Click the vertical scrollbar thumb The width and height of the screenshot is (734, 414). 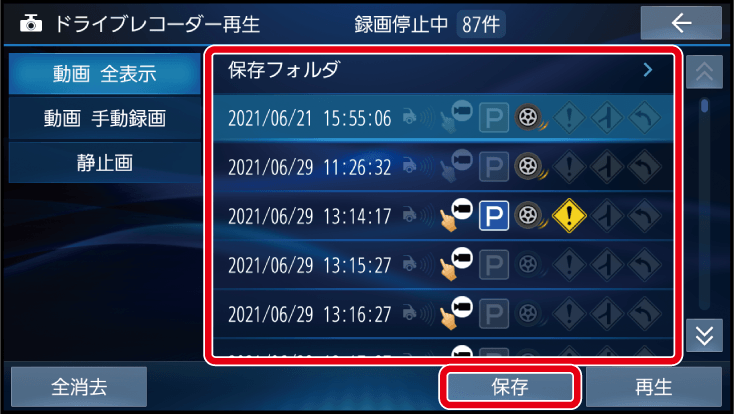[705, 106]
